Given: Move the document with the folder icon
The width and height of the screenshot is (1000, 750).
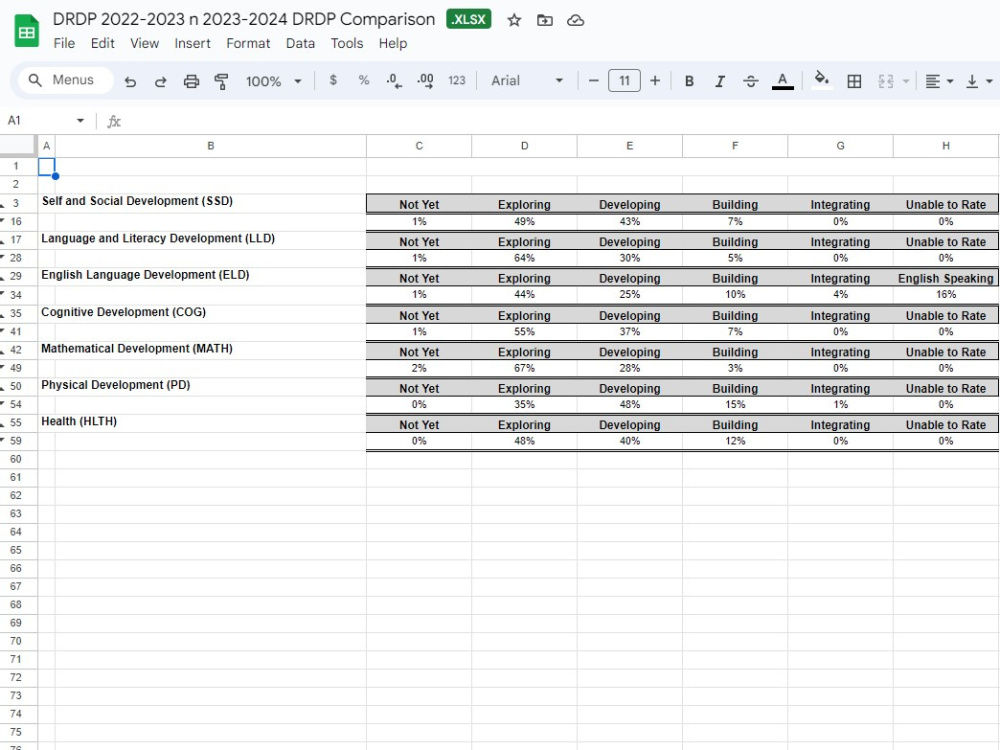Looking at the screenshot, I should tap(545, 20).
